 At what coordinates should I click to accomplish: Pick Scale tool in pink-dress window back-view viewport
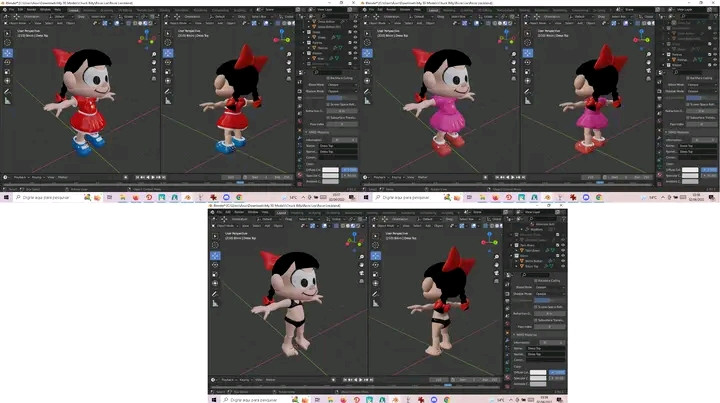pyautogui.click(x=528, y=72)
